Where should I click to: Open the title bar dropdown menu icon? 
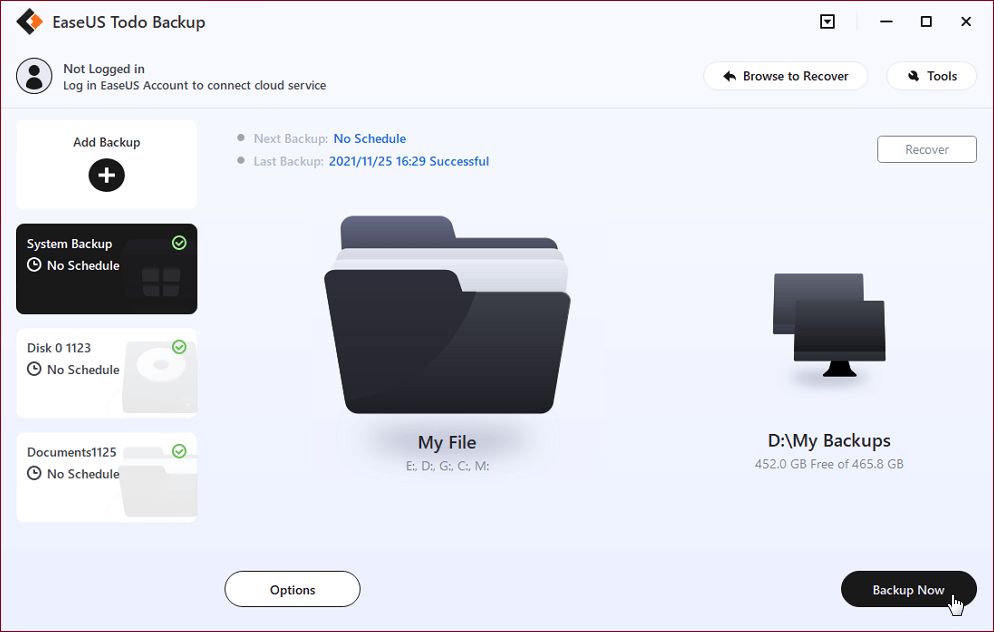click(827, 22)
